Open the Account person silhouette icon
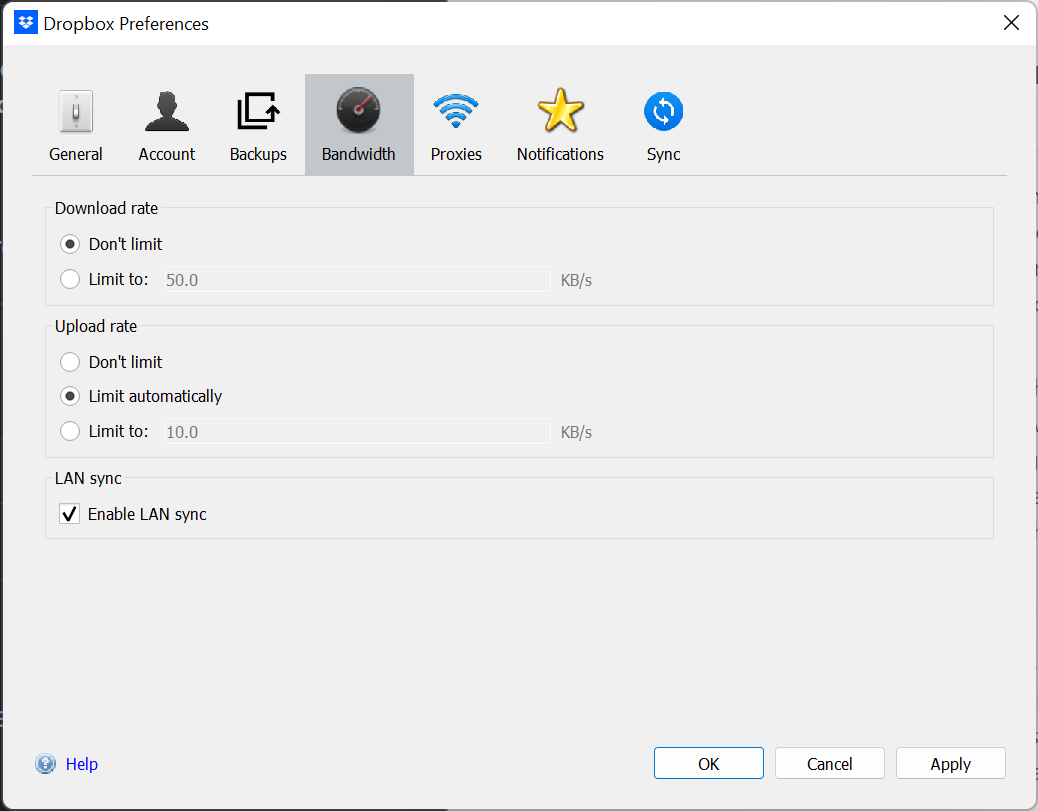The image size is (1038, 811). click(167, 111)
